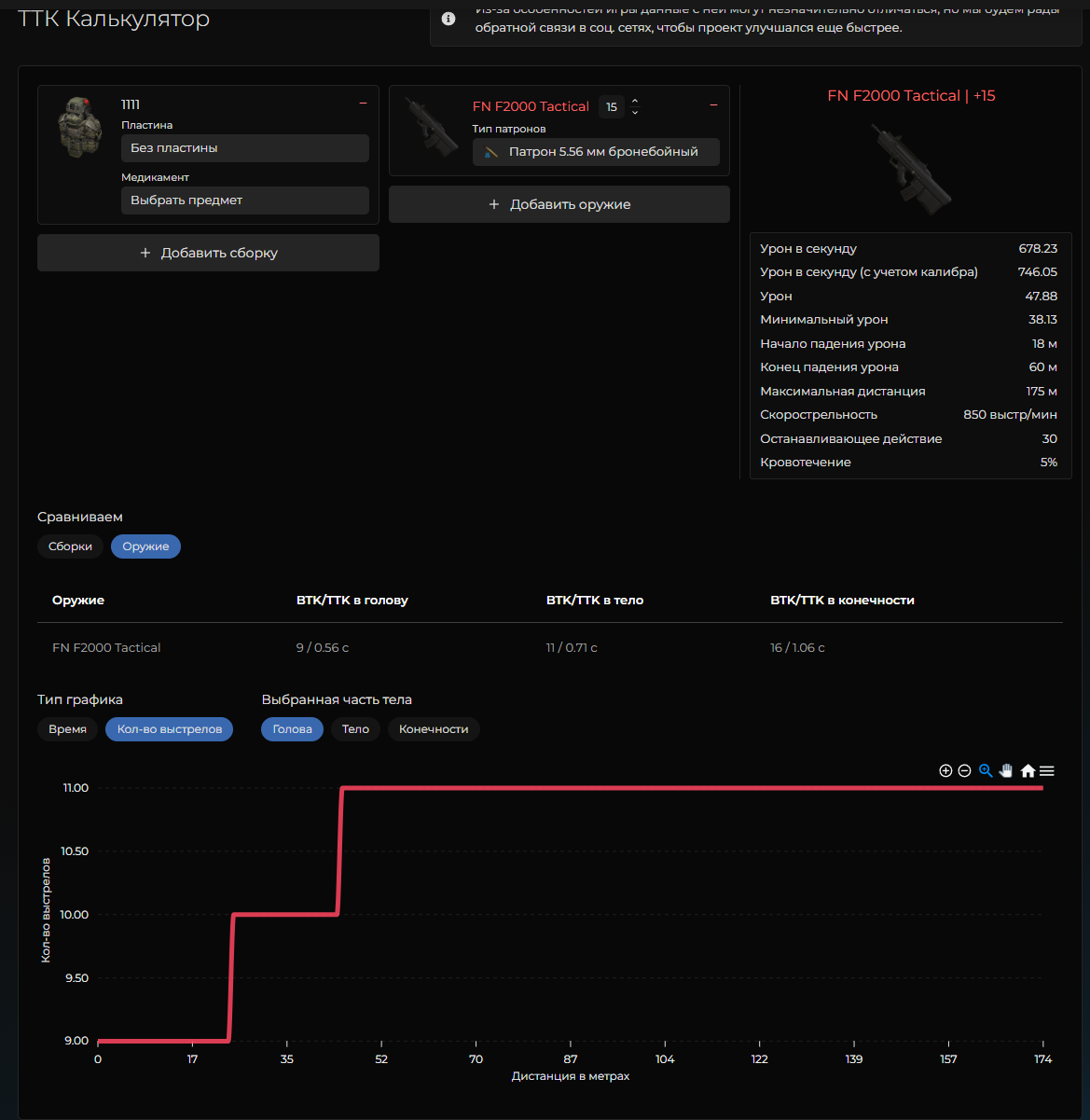The height and width of the screenshot is (1120, 1090).
Task: Click the value 746.05 for caliber DPS
Action: pos(1038,272)
